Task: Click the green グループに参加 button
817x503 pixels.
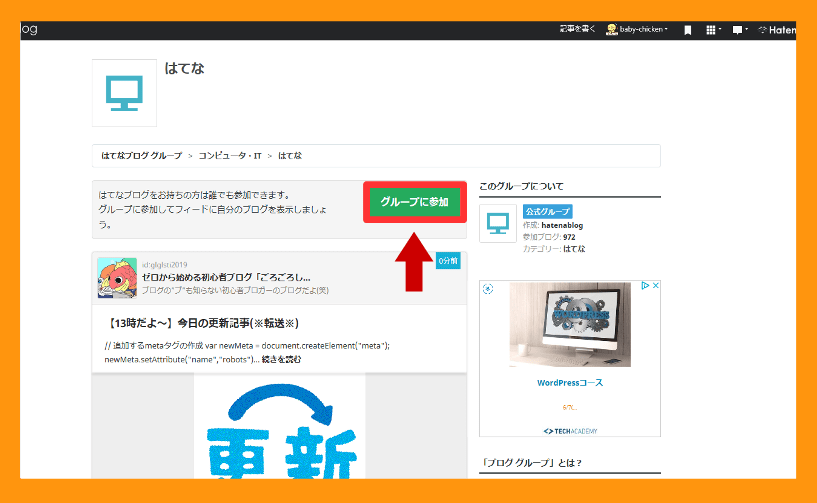Action: (415, 202)
